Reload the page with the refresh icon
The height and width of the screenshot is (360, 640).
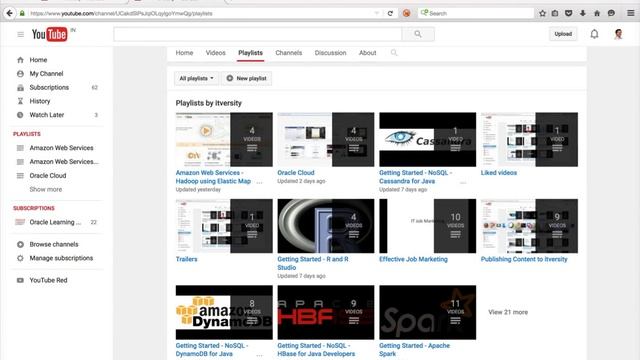click(390, 13)
